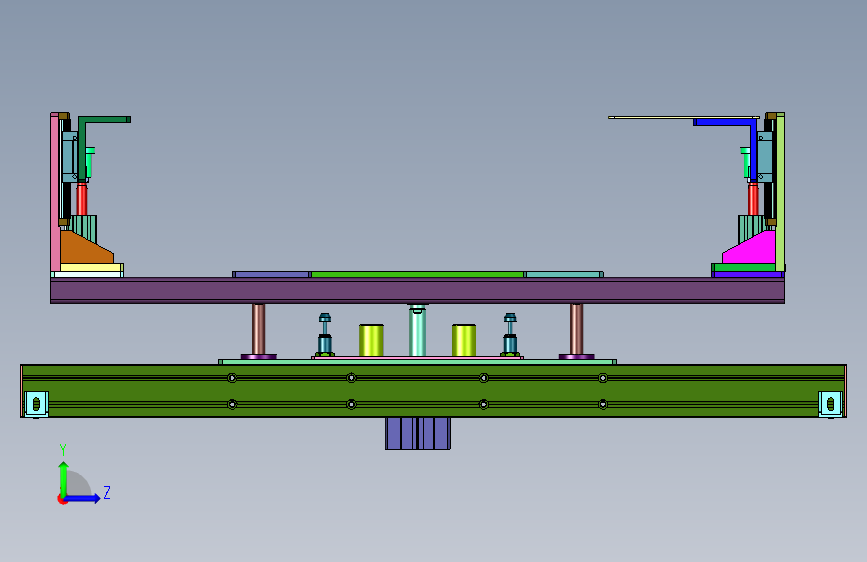Click the red origin dot of the coordinate triad
Screen dimensions: 867x562
pyautogui.click(x=61, y=500)
